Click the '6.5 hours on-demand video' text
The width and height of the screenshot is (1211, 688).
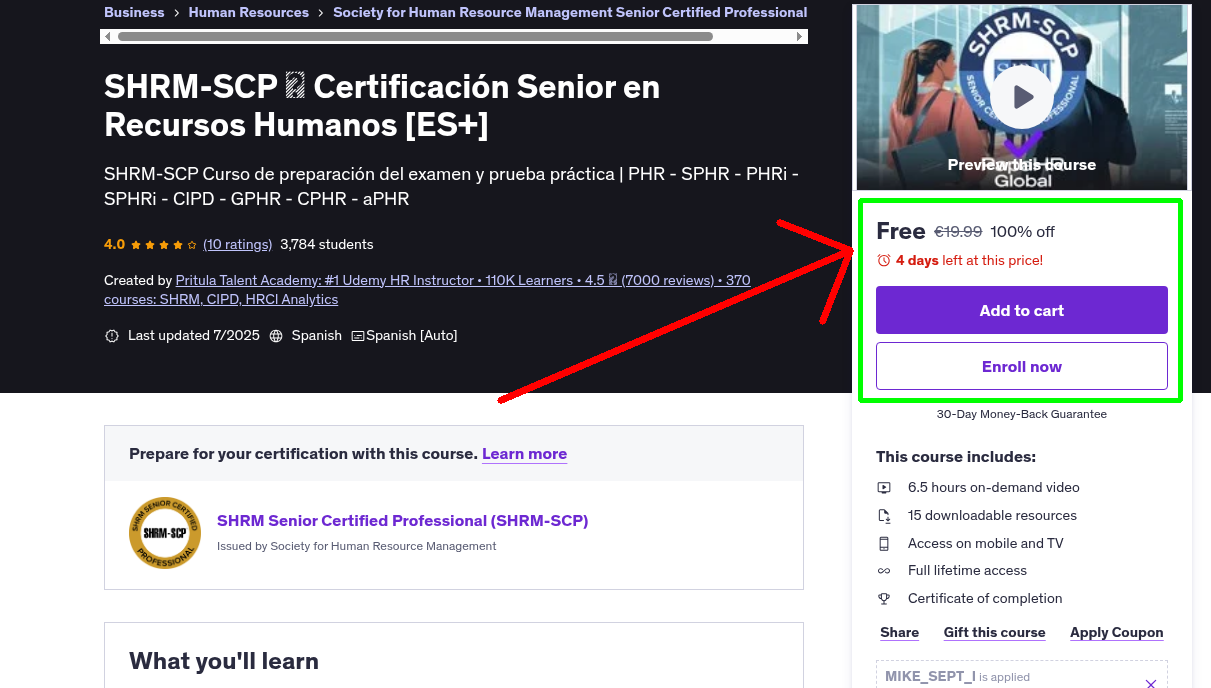pos(994,488)
